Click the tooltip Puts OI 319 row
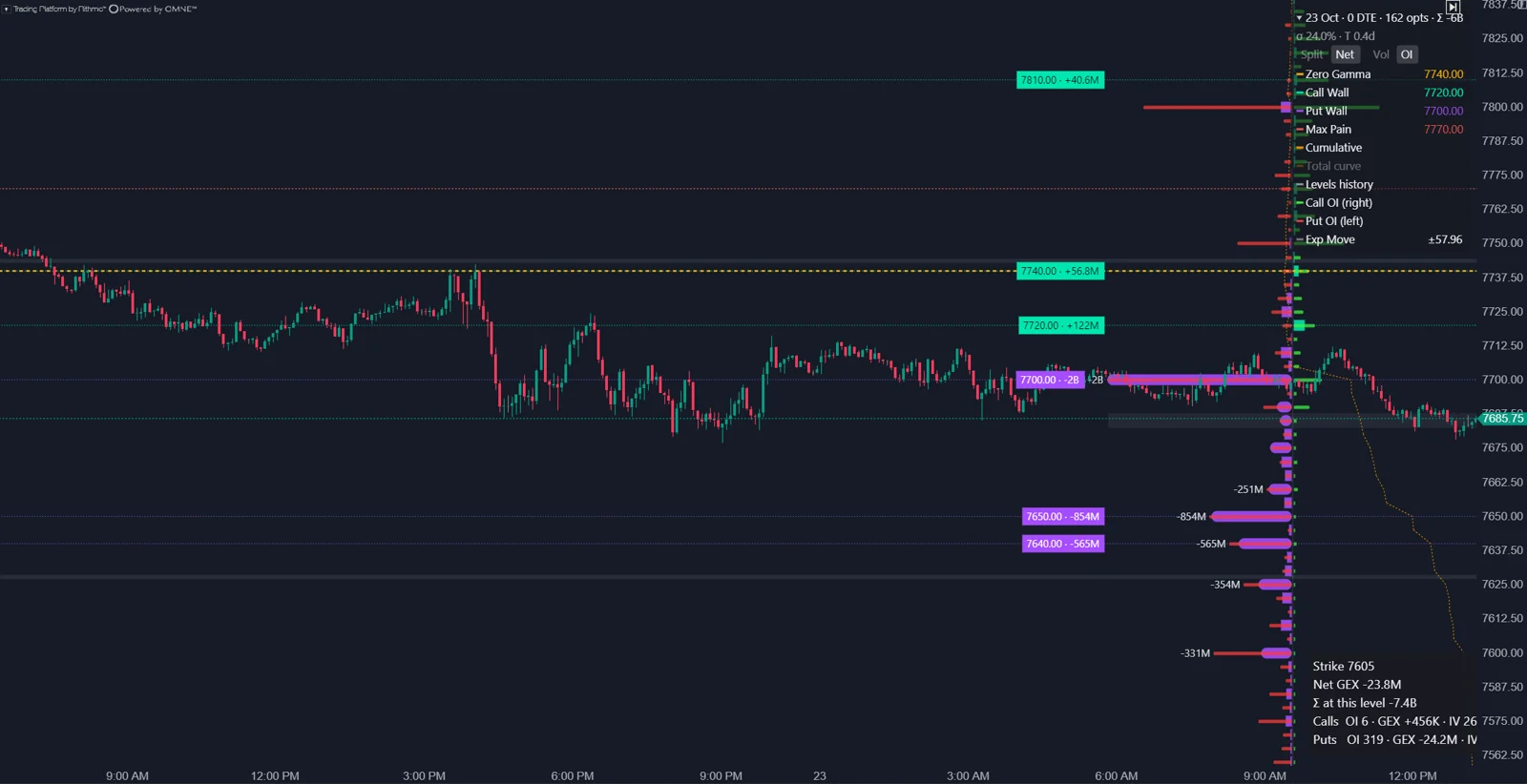1527x784 pixels. (x=1394, y=739)
